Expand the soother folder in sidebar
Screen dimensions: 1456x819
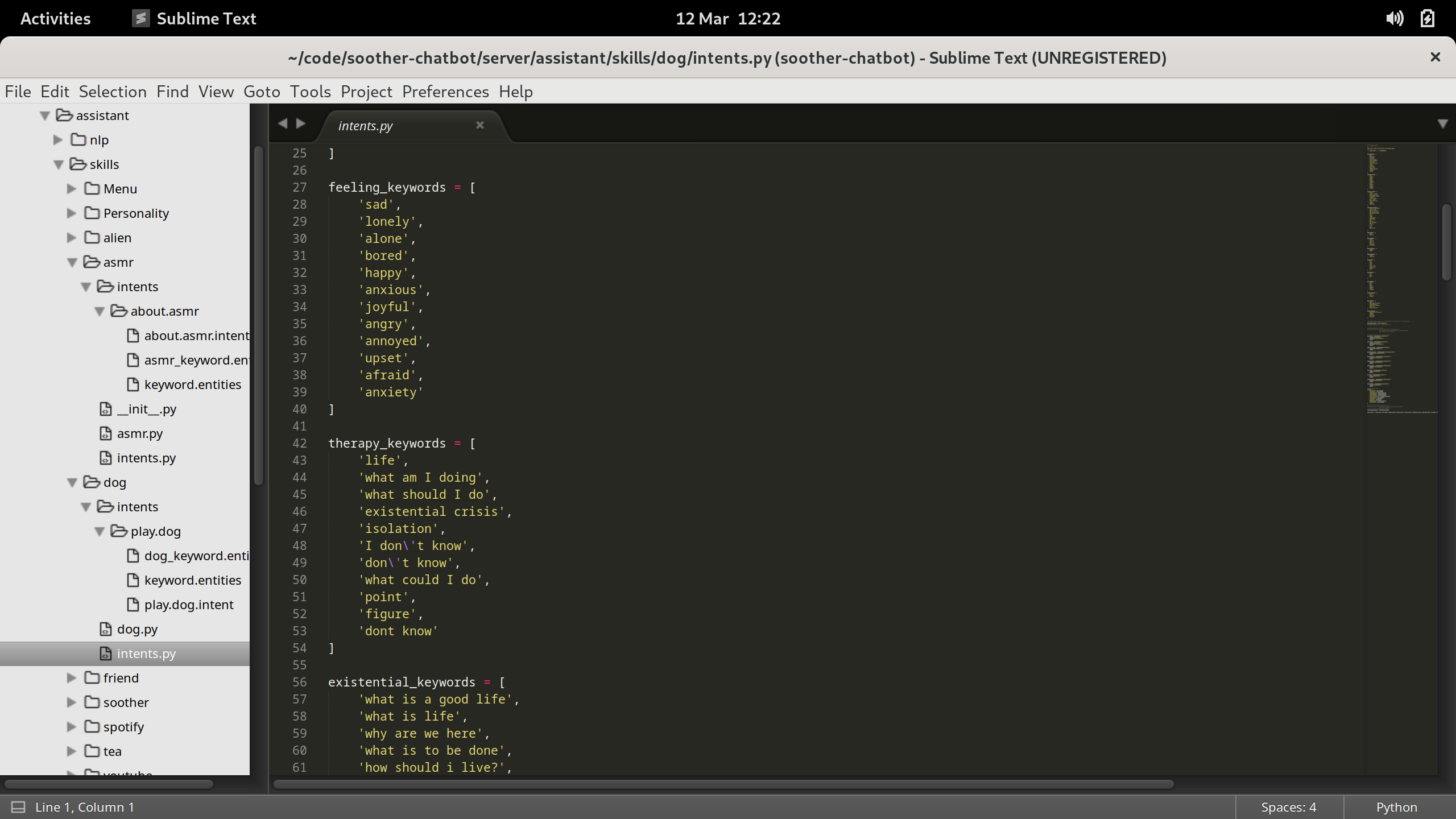pos(71,702)
